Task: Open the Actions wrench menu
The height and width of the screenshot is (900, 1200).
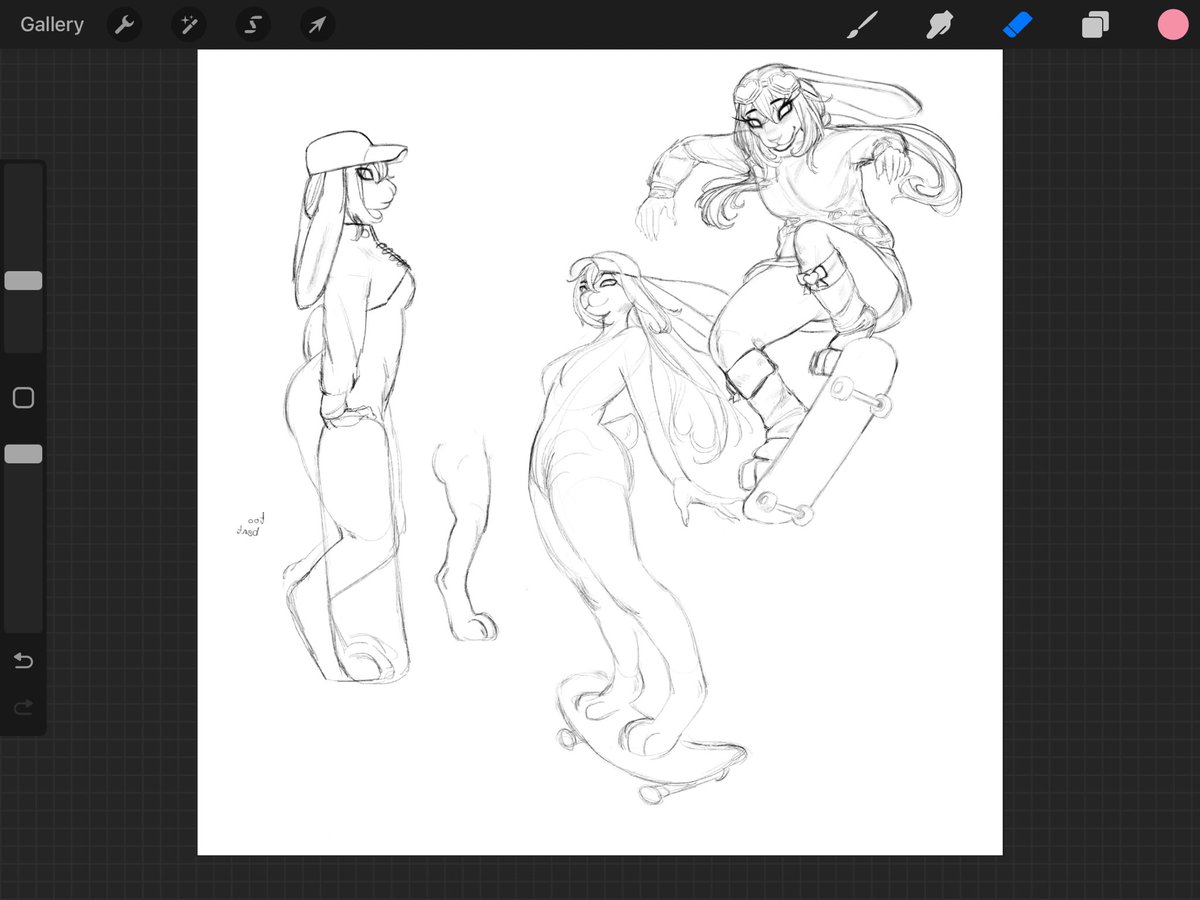Action: tap(124, 25)
